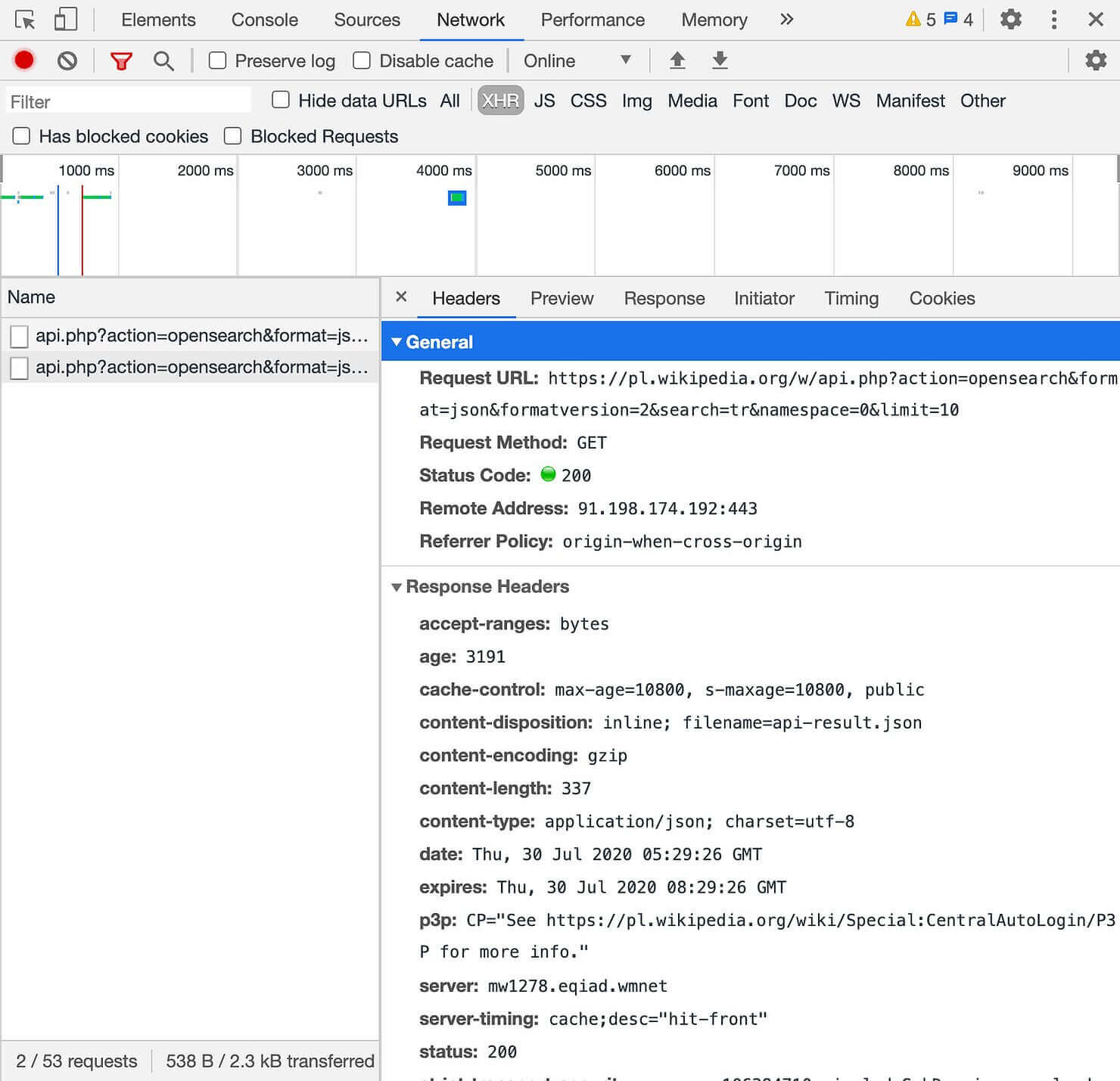Check Has blocked cookies filter

(x=21, y=136)
